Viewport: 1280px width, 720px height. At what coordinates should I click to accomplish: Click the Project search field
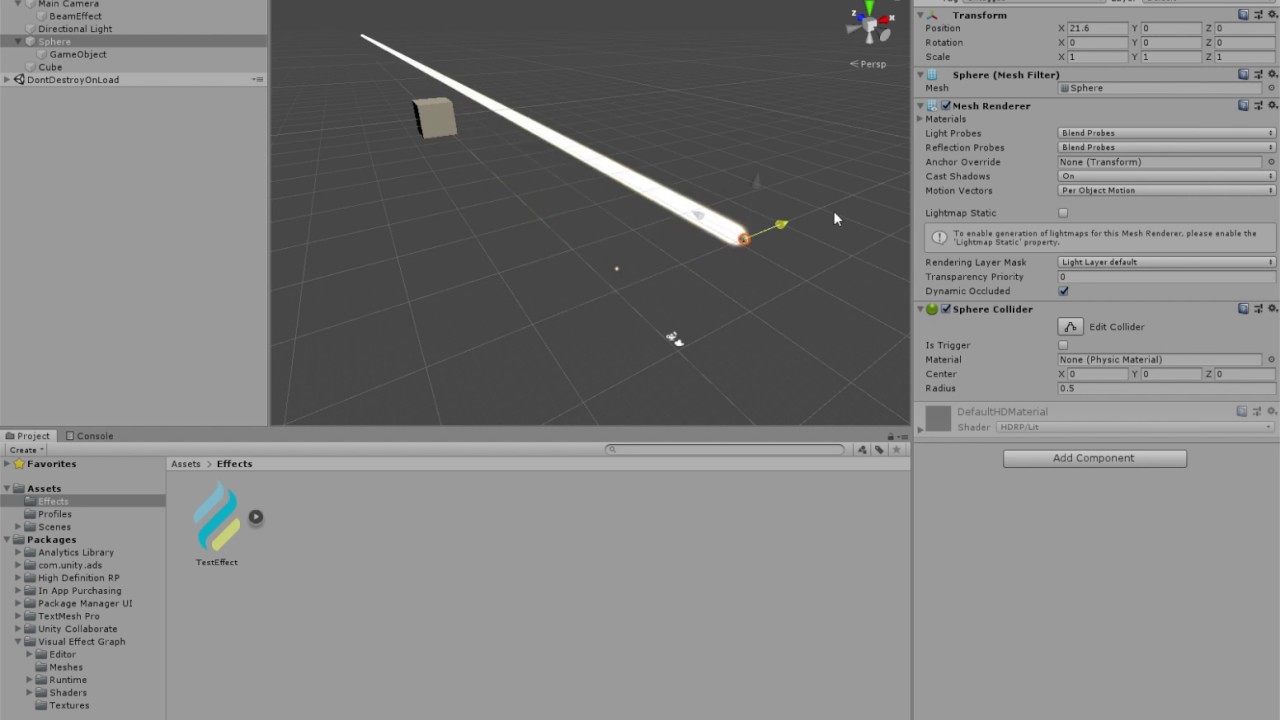coord(726,450)
